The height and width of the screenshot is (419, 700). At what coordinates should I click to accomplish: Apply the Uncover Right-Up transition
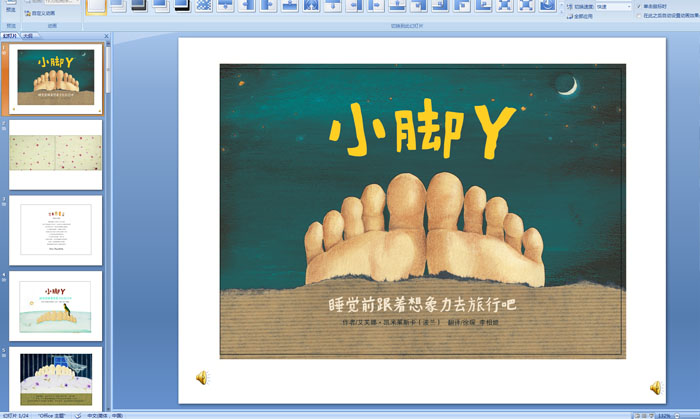tap(483, 5)
